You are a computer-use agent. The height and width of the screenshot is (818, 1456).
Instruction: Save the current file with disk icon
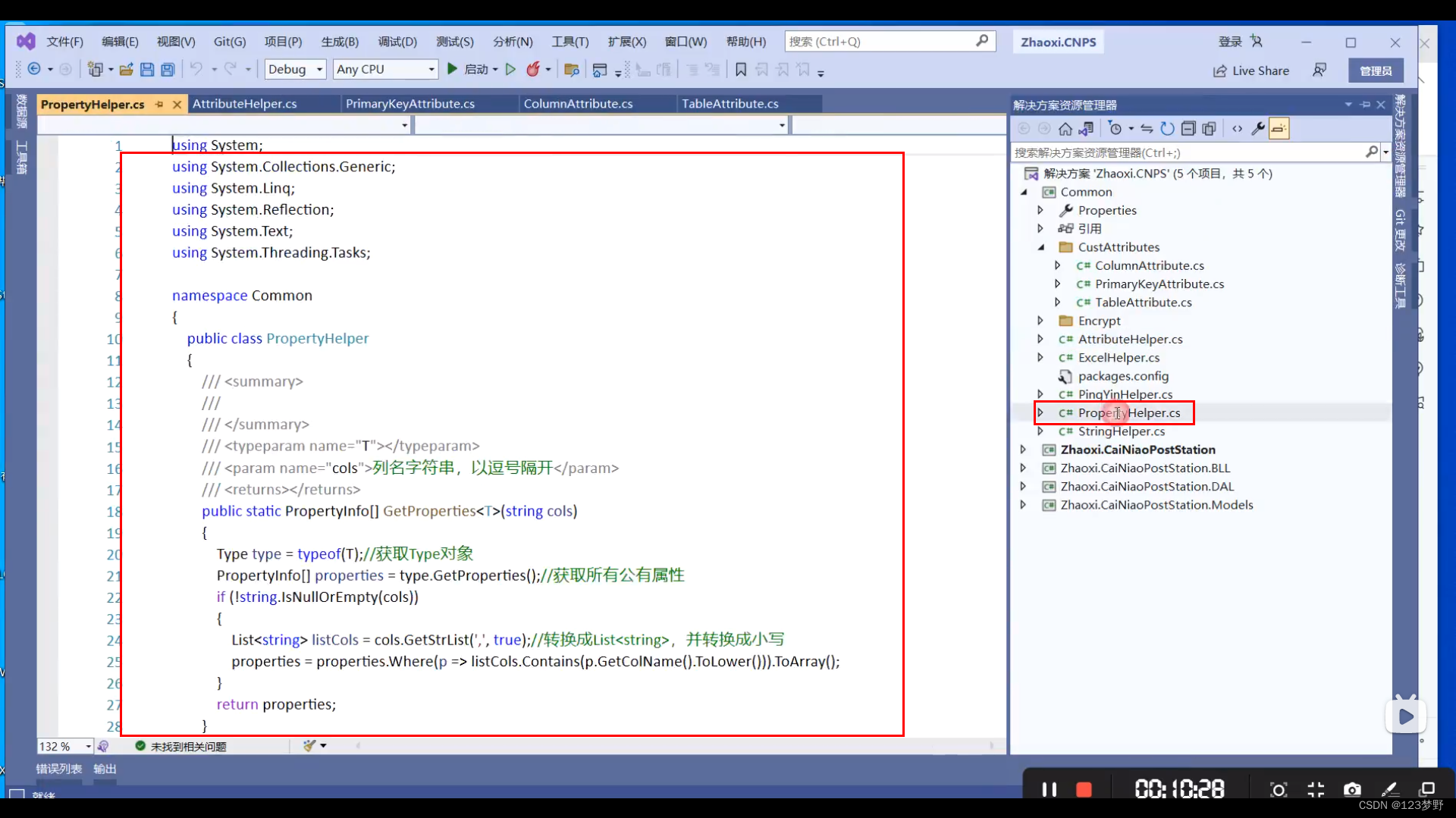point(147,70)
